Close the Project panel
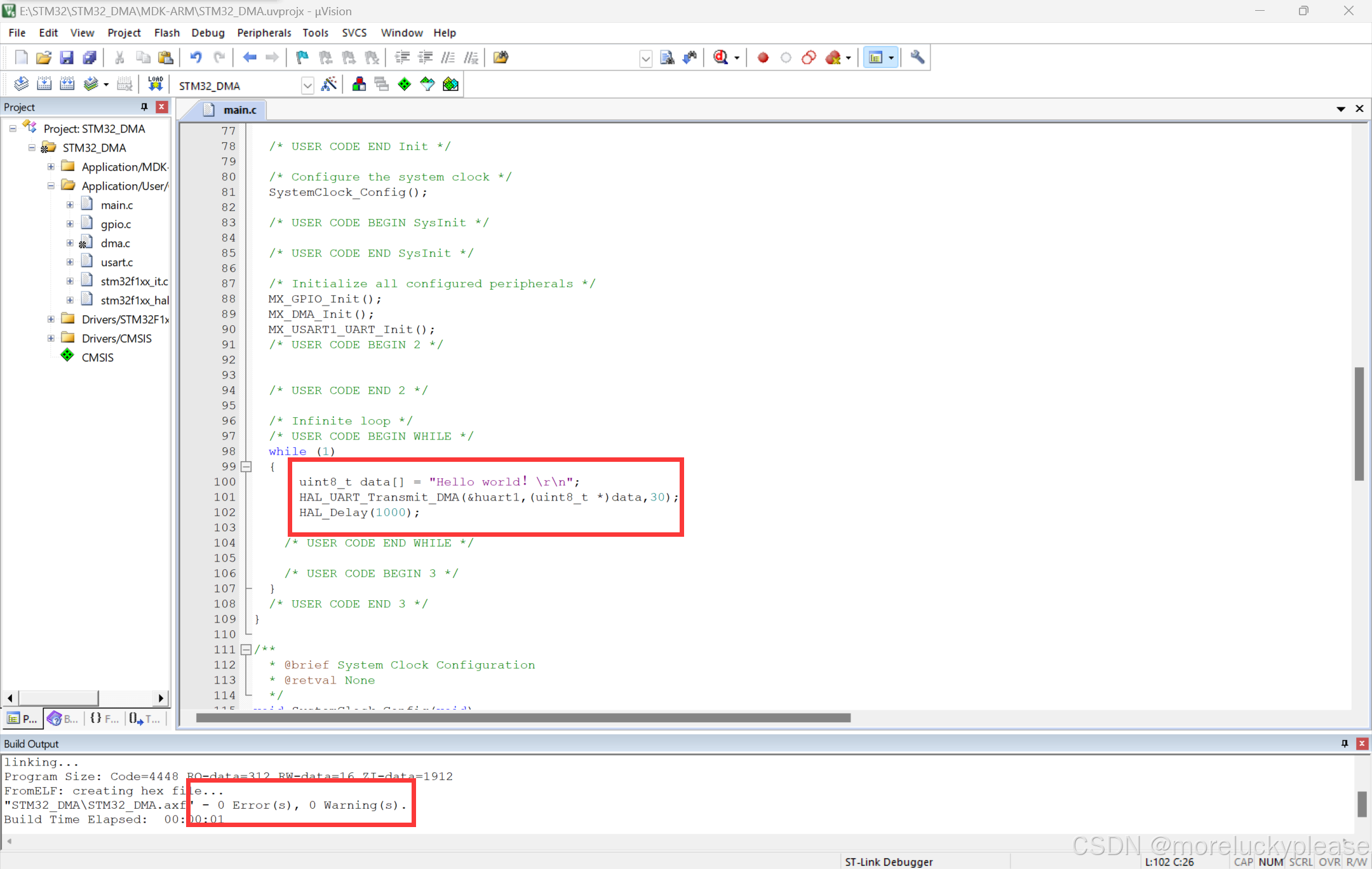Screen dimensions: 1372x869 [161, 107]
